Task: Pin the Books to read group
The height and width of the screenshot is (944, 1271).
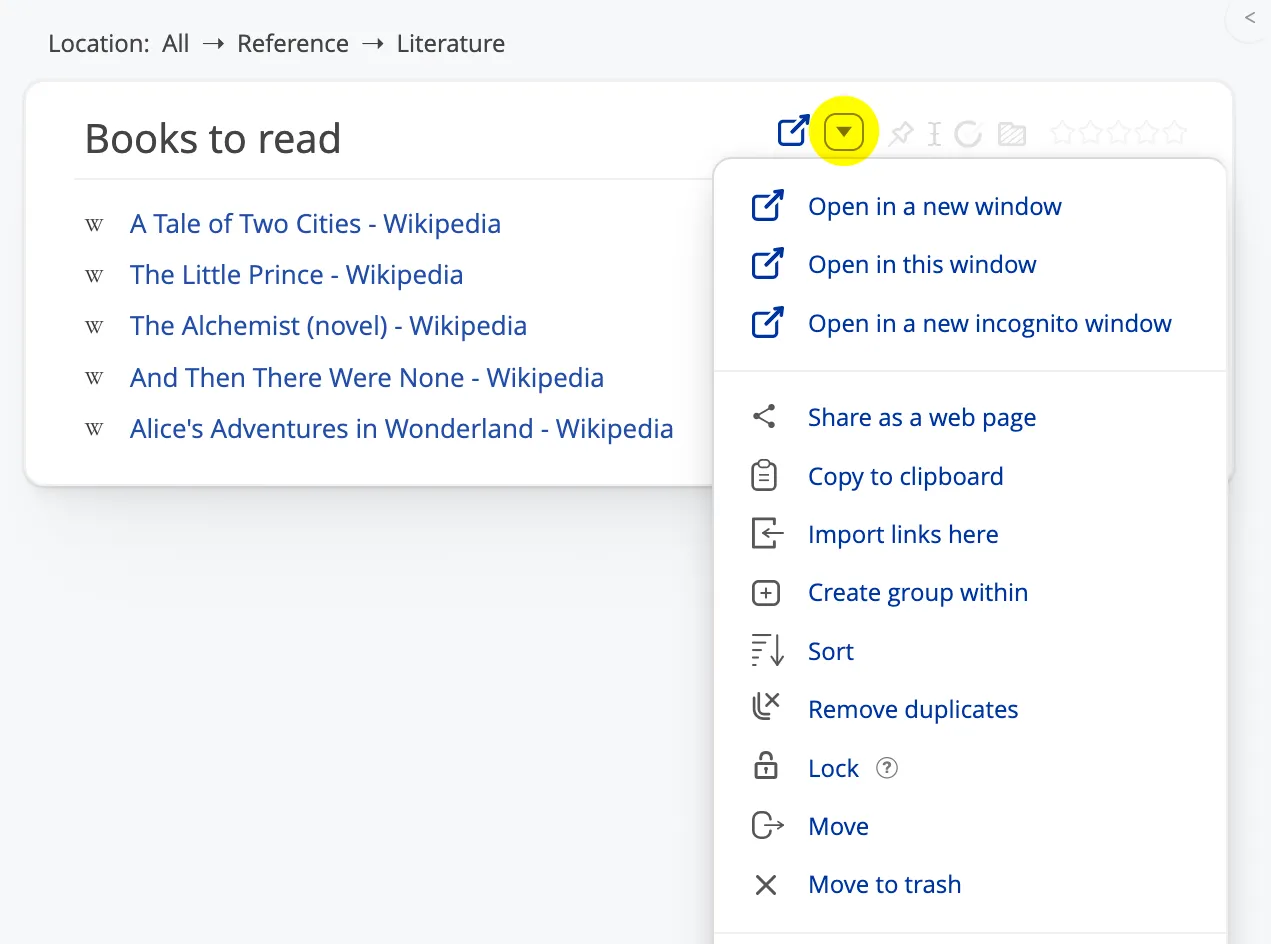Action: tap(901, 133)
